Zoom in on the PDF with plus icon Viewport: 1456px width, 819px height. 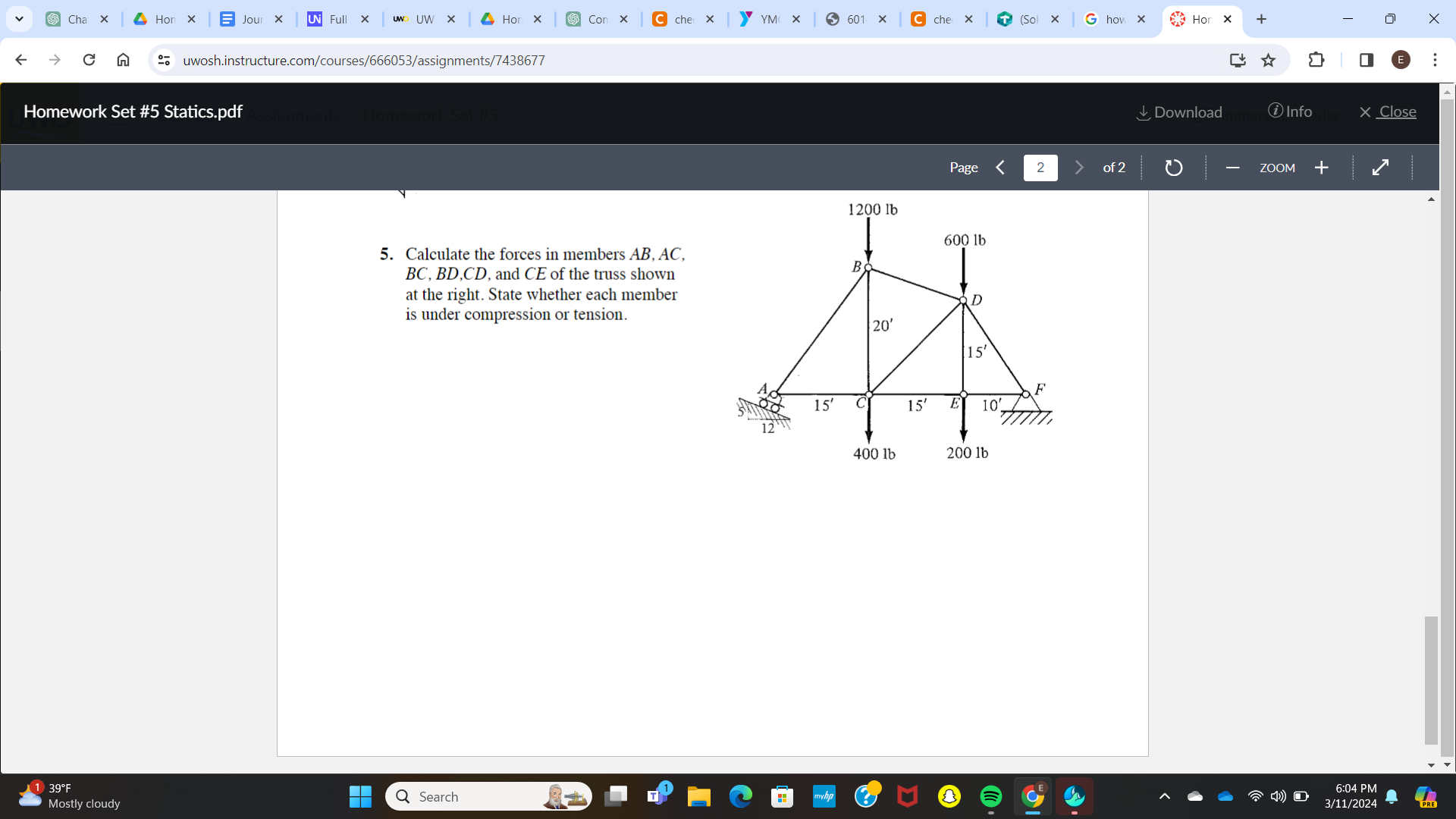[1321, 167]
